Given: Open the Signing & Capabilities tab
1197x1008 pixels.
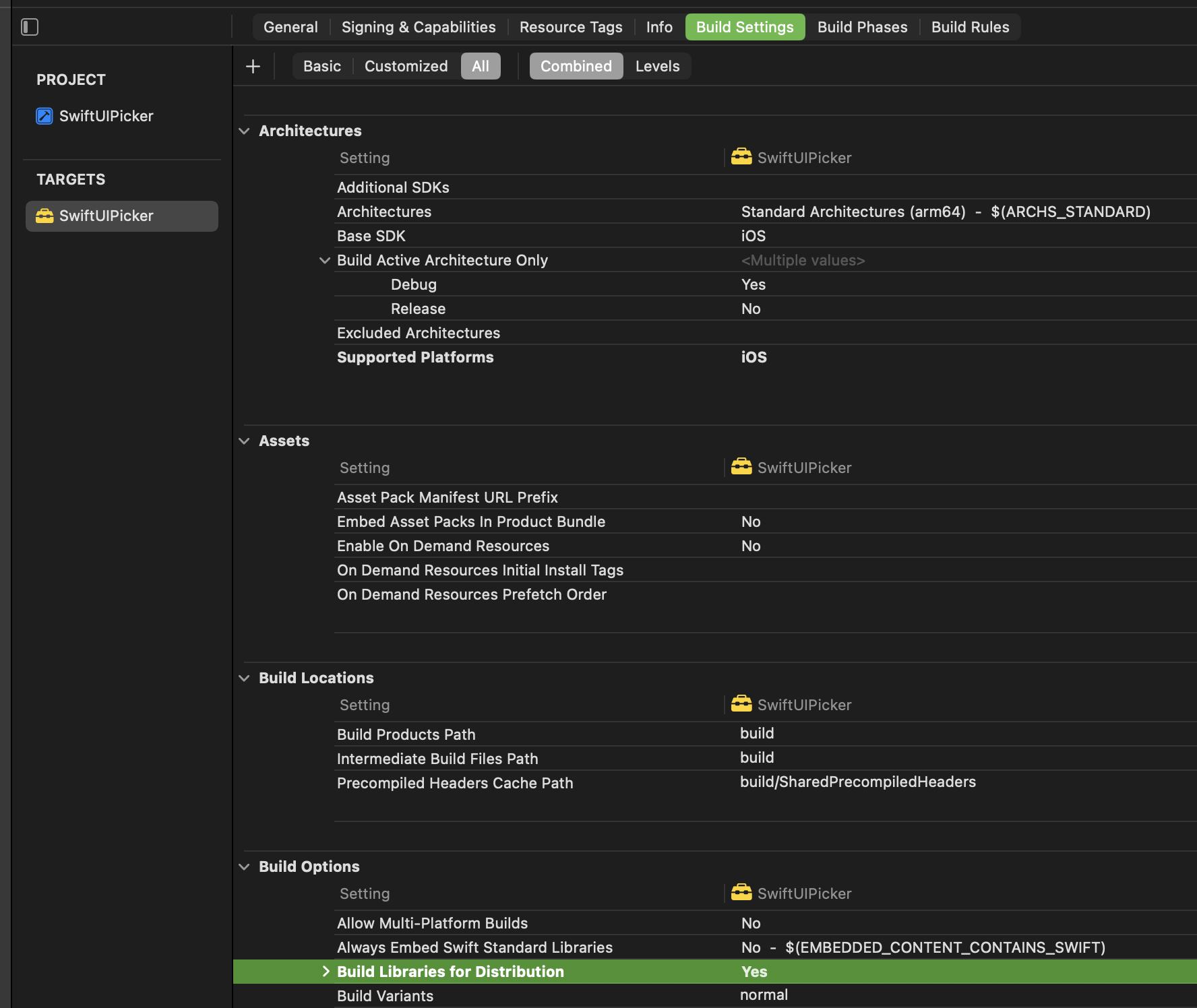Looking at the screenshot, I should (419, 27).
